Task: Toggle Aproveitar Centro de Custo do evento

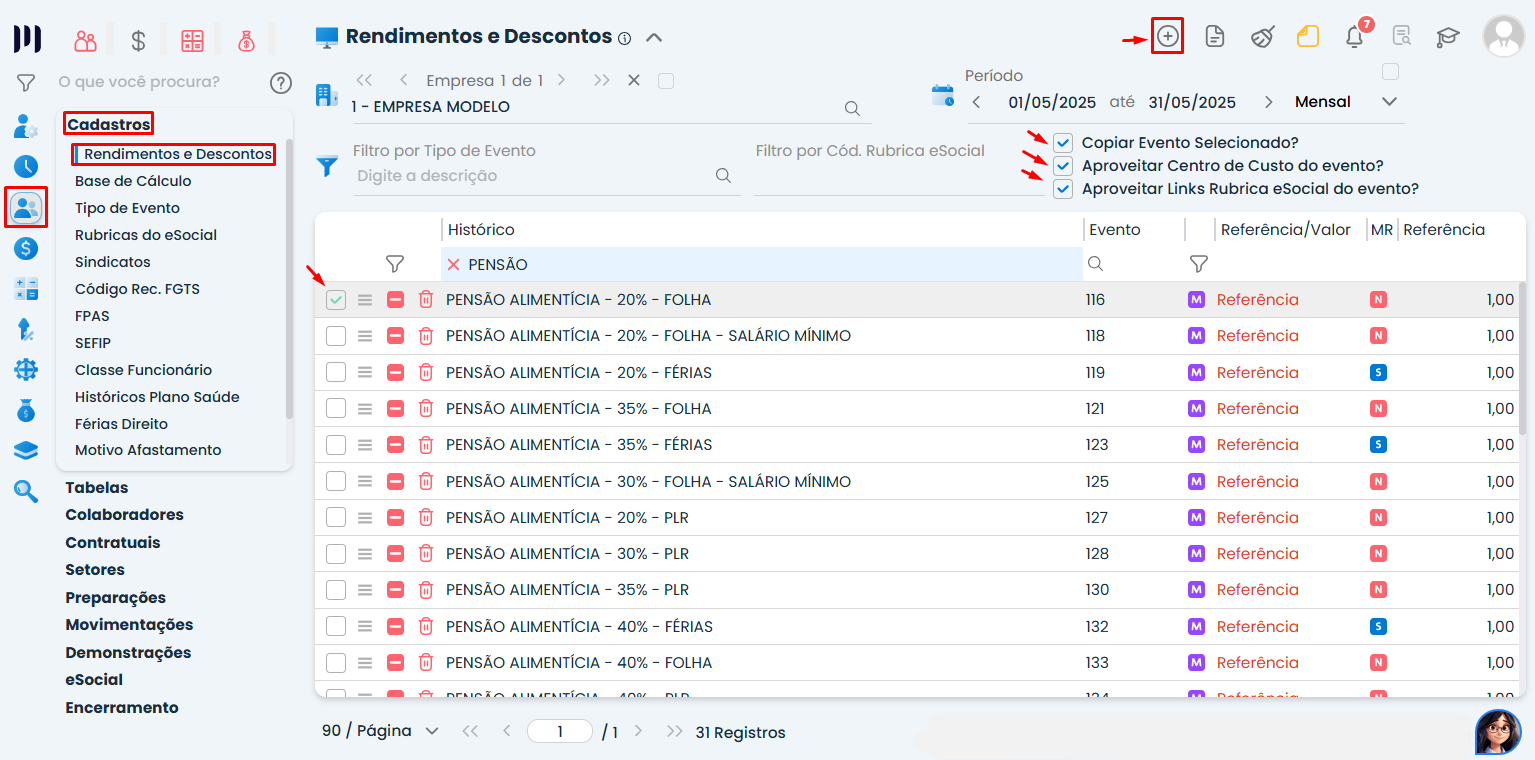Action: pyautogui.click(x=1063, y=166)
